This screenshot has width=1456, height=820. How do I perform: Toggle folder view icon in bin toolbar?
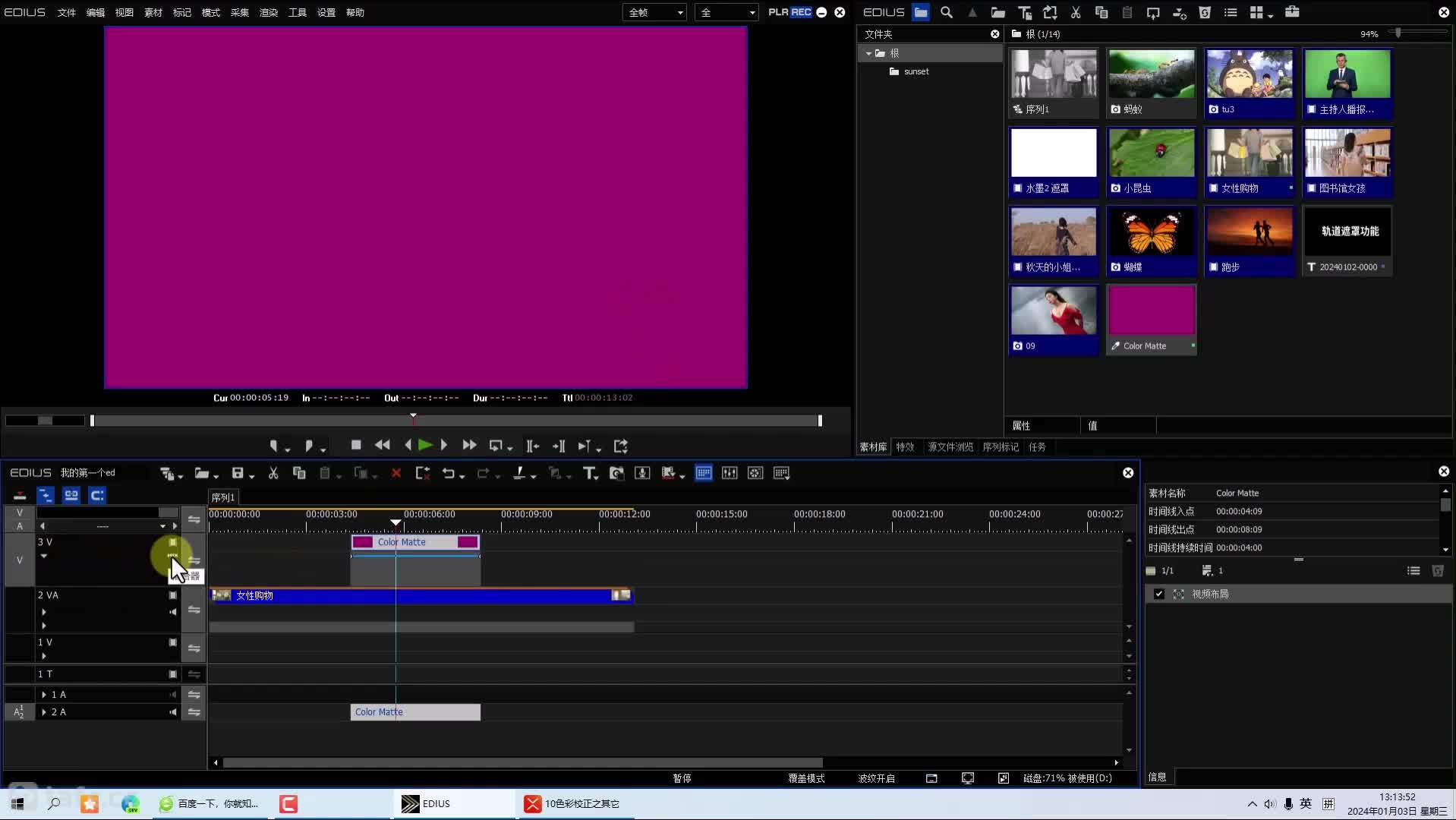[921, 12]
